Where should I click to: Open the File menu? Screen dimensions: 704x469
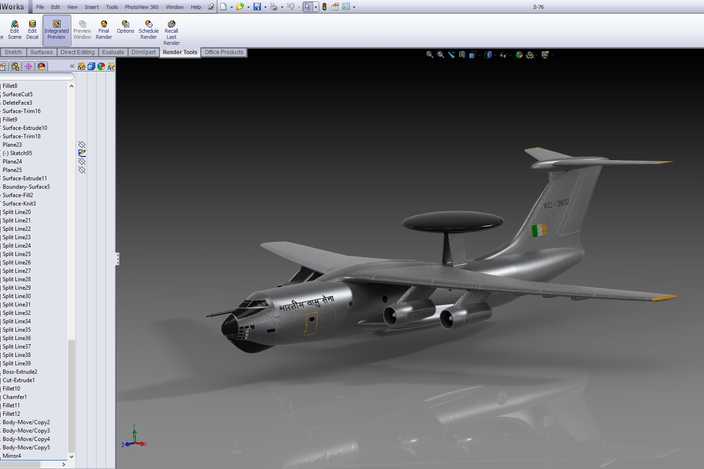(40, 7)
